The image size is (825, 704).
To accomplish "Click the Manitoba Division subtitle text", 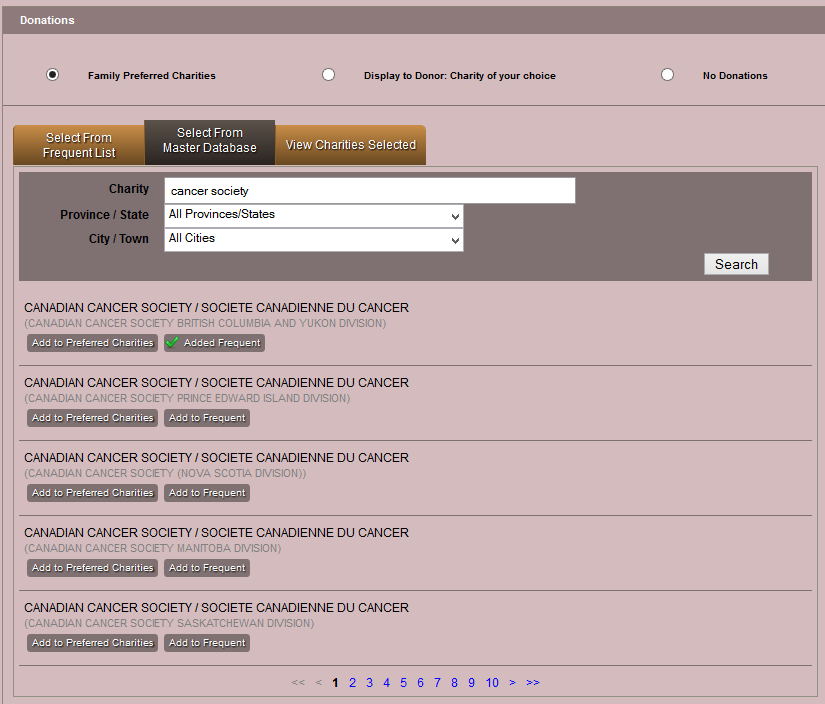I will [153, 548].
